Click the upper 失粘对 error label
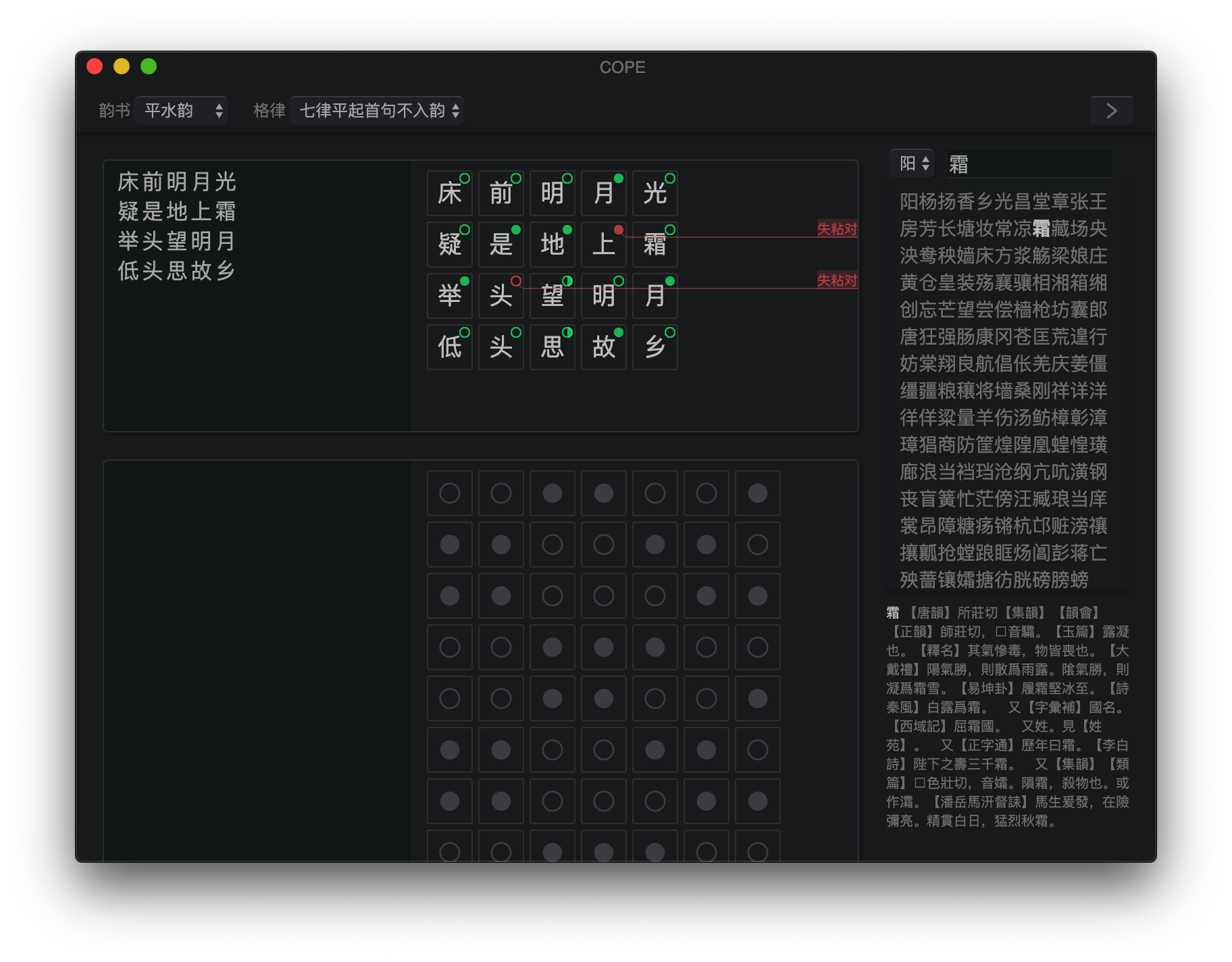The image size is (1232, 962). pyautogui.click(x=837, y=229)
